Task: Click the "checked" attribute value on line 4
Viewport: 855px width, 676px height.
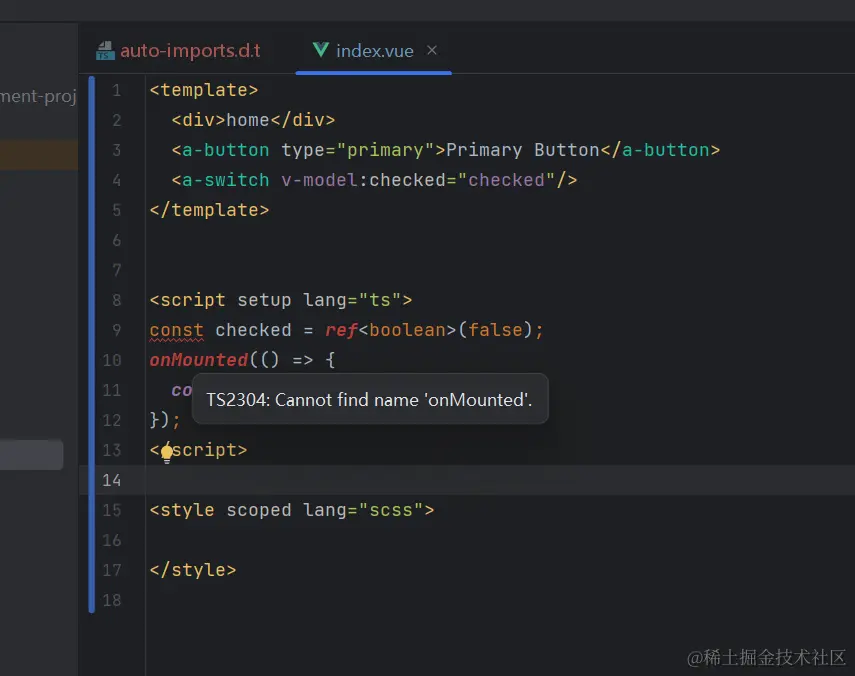Action: [x=506, y=180]
